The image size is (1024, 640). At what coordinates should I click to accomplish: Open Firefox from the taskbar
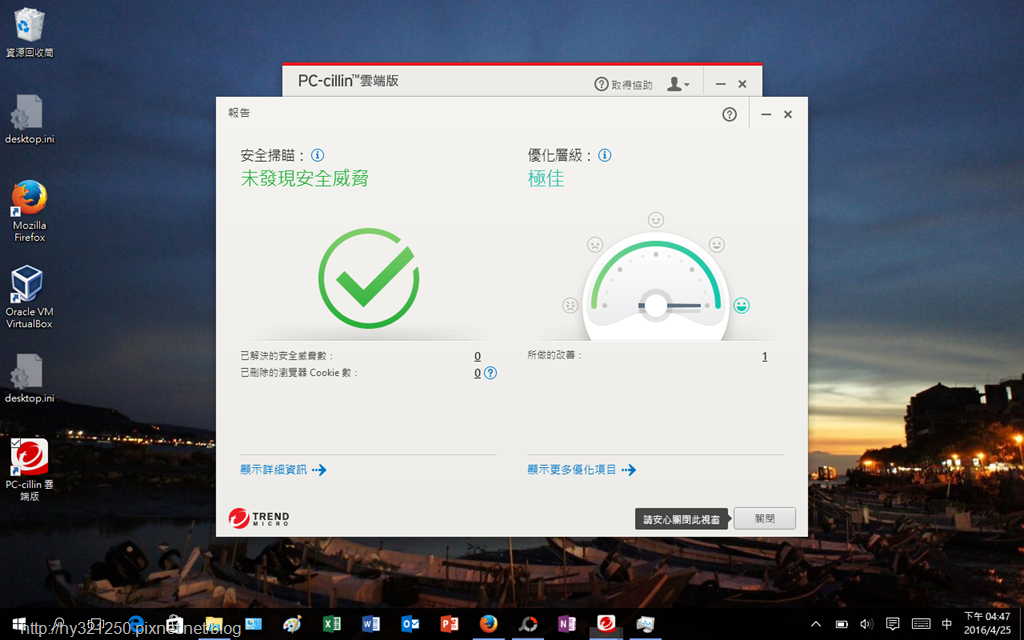[x=488, y=624]
